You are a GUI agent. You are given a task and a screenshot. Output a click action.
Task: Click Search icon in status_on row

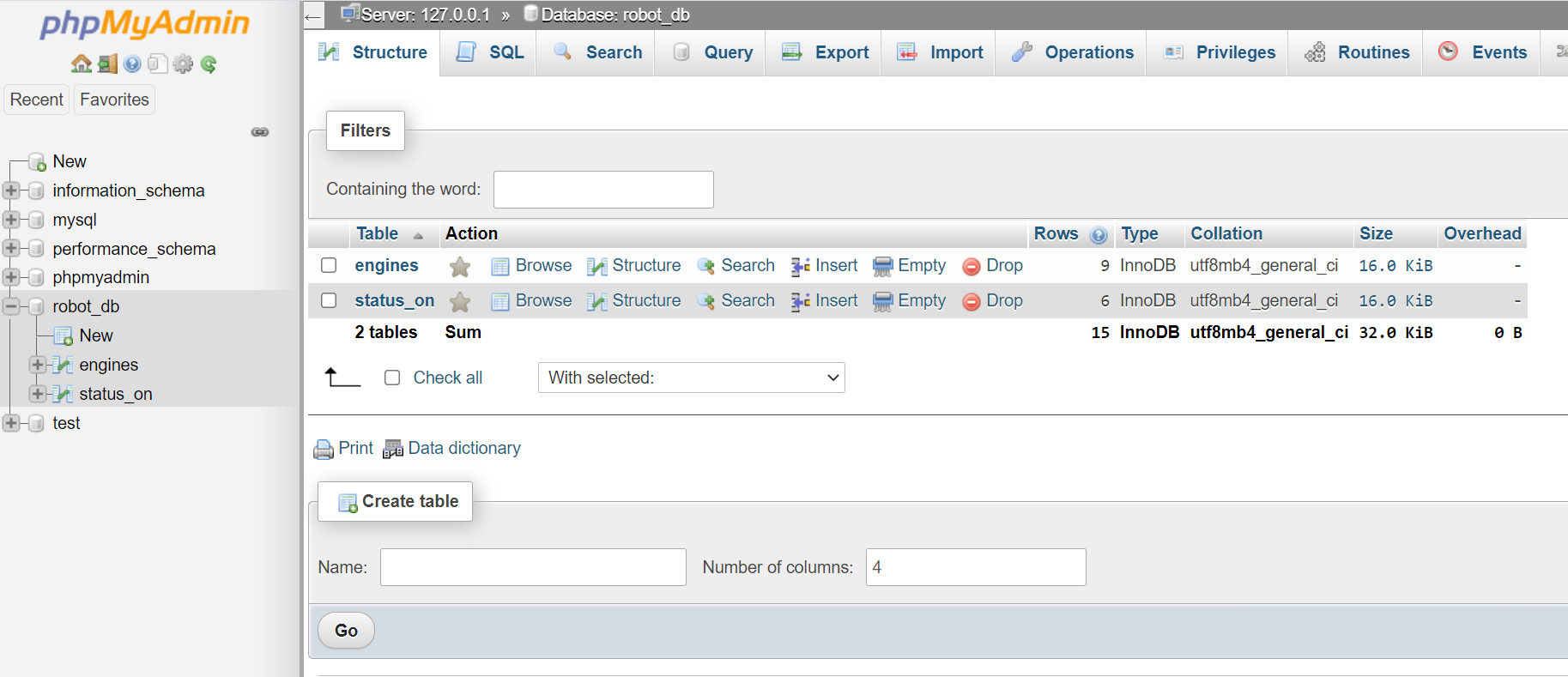pos(706,302)
